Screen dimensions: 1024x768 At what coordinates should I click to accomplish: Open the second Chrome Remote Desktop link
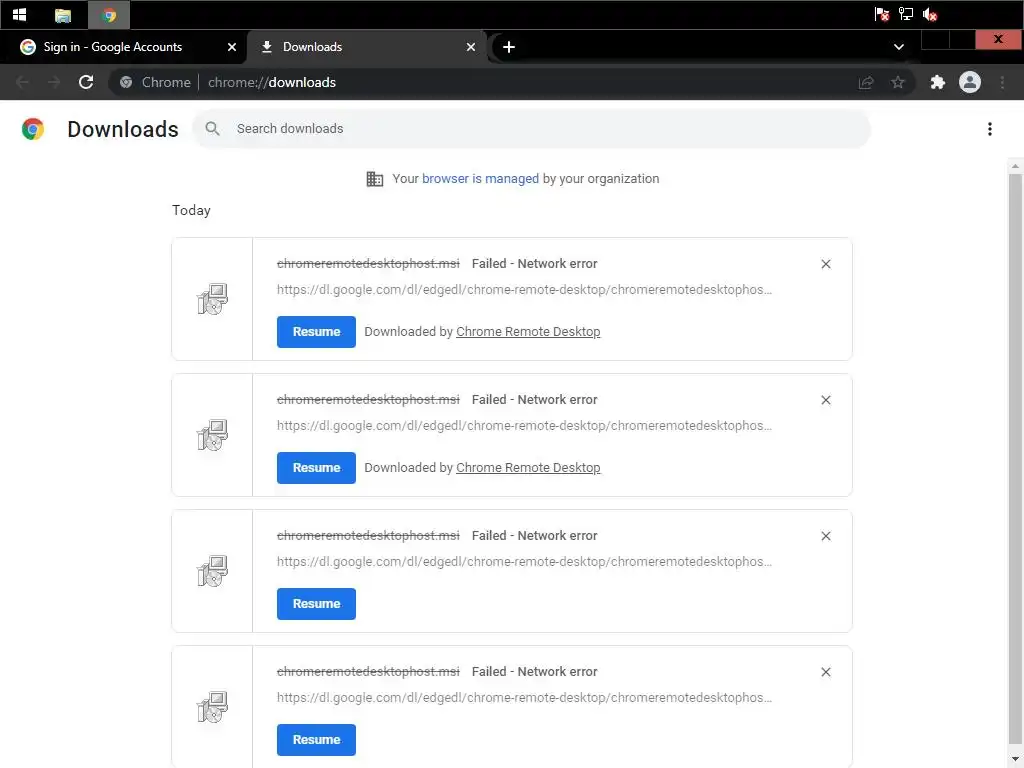(528, 468)
